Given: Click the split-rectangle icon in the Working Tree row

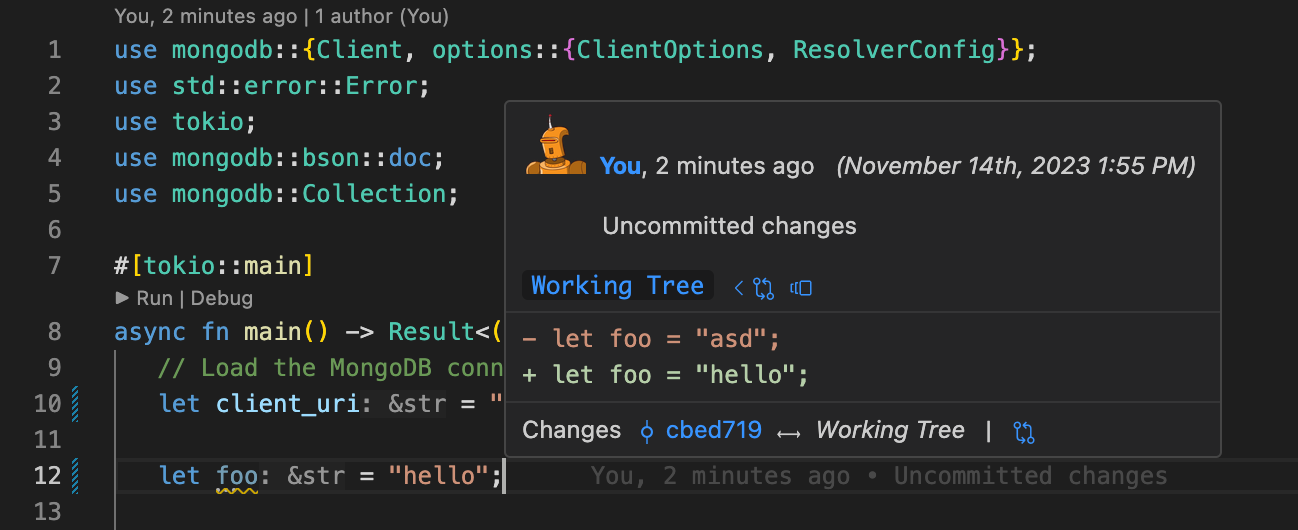Looking at the screenshot, I should (x=800, y=288).
